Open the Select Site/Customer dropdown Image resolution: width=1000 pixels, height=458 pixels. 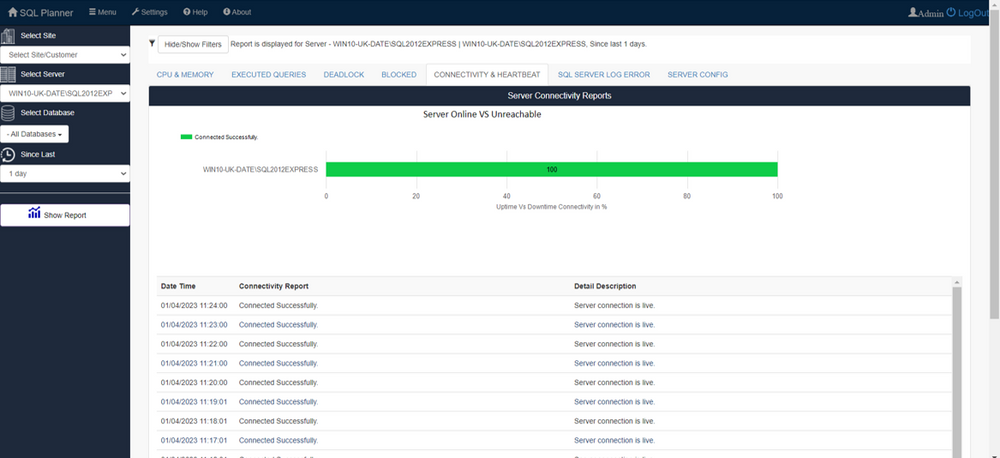(x=64, y=55)
